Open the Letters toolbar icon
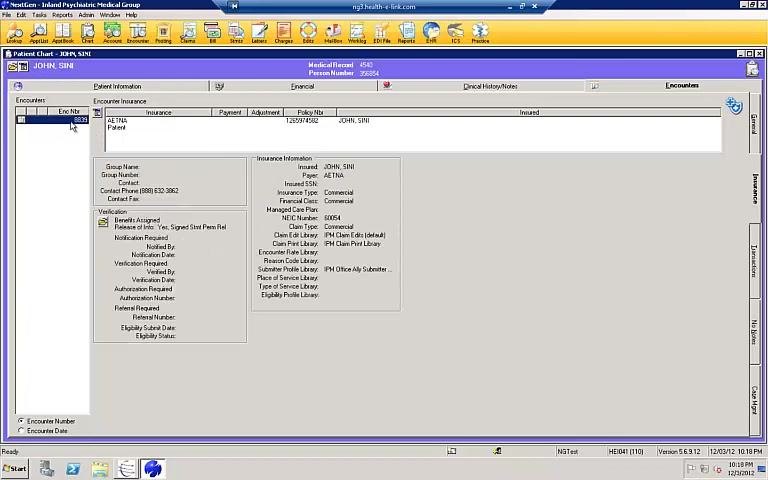Viewport: 768px width, 480px height. click(x=259, y=33)
